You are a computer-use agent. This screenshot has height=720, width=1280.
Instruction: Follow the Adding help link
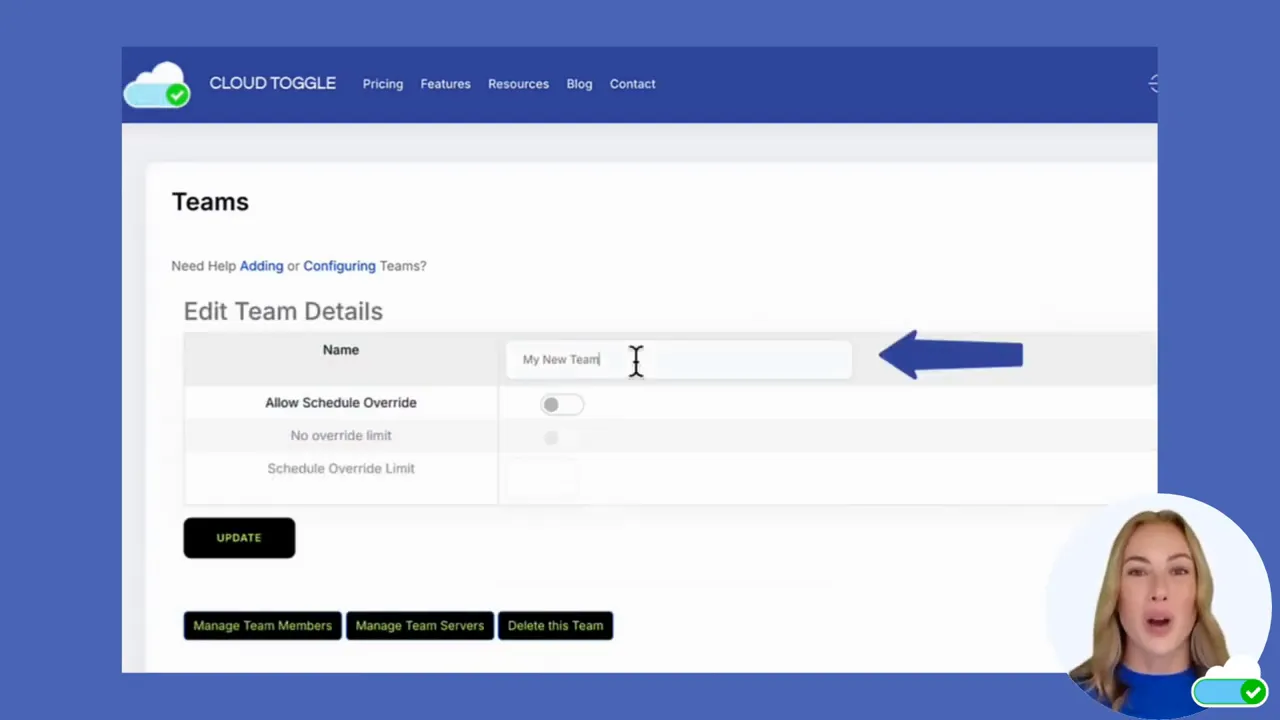pyautogui.click(x=261, y=265)
